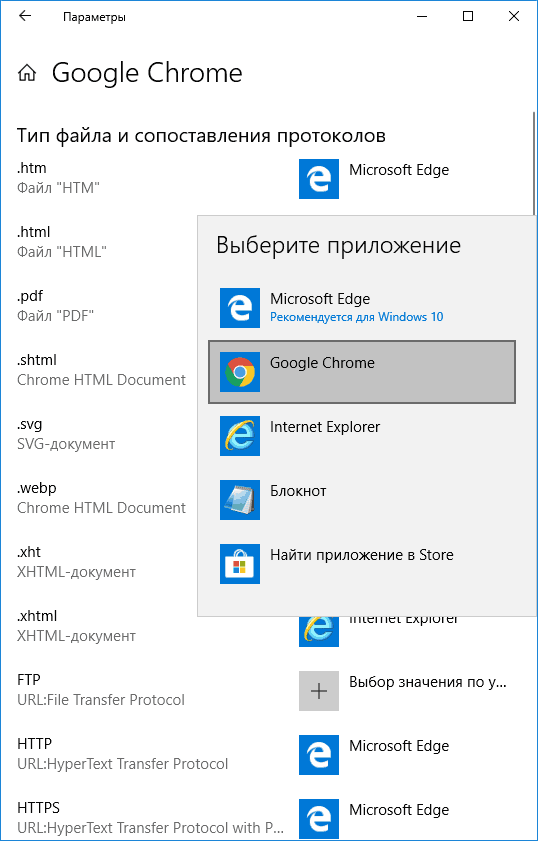Click vertical scrollbar on the right edge
This screenshot has height=841, width=538.
click(534, 164)
